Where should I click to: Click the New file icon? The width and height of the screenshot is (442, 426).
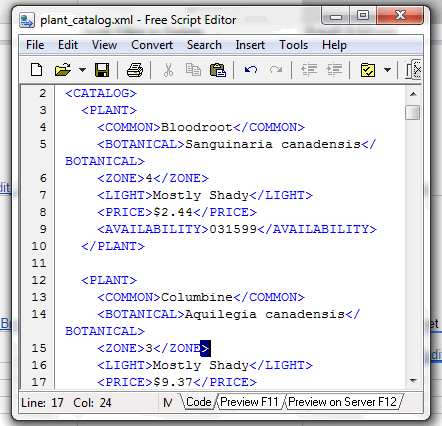tap(36, 70)
